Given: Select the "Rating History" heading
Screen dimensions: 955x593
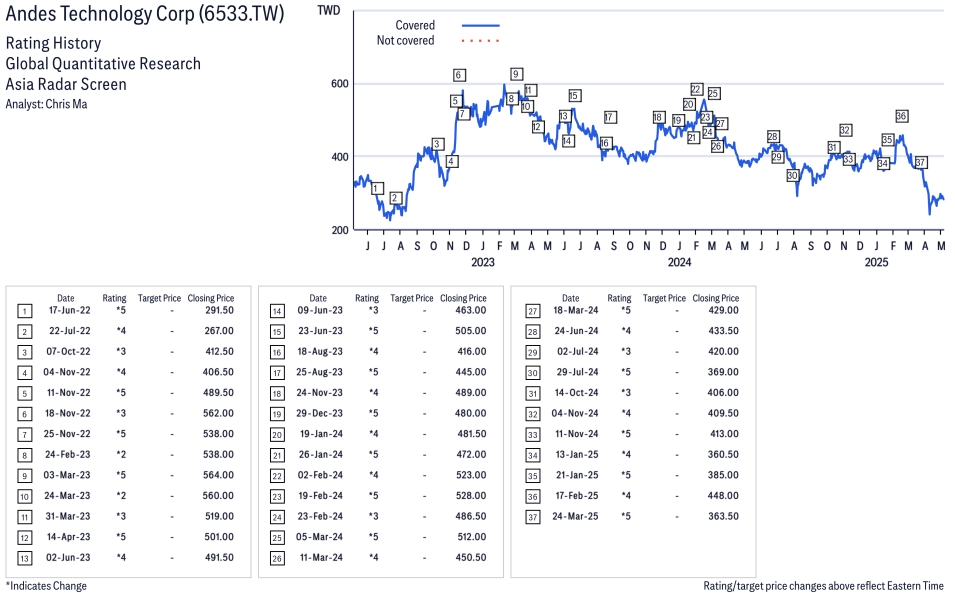Looking at the screenshot, I should pos(54,43).
